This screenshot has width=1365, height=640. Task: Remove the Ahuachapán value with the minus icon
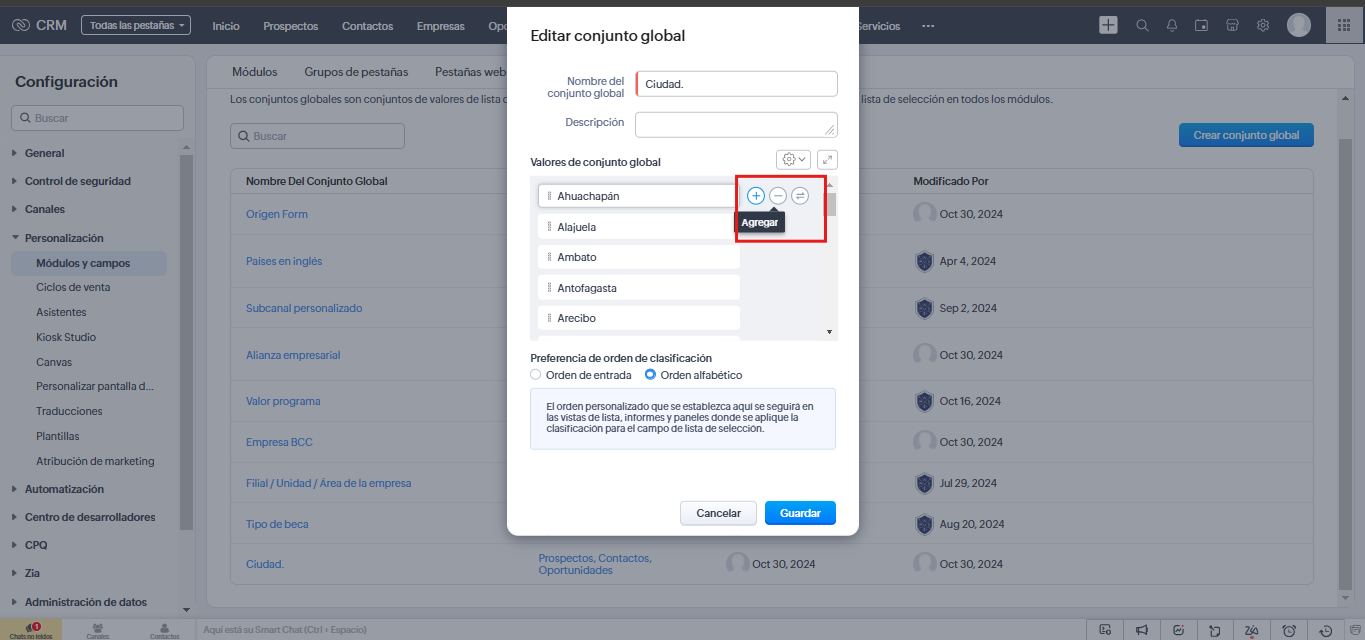pos(778,196)
